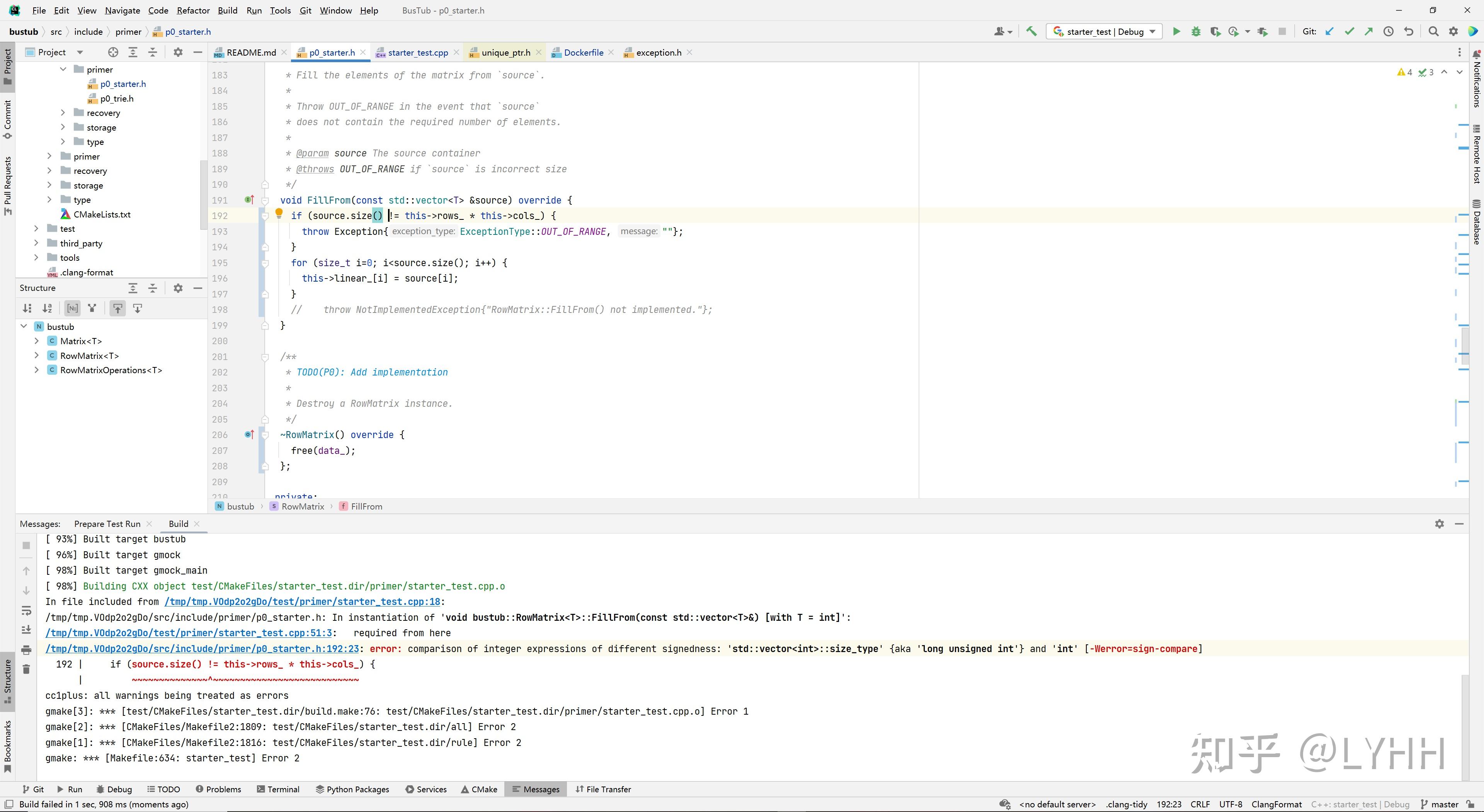The width and height of the screenshot is (1484, 812).
Task: Expand the third_party folder in the Project tree
Action: point(37,243)
